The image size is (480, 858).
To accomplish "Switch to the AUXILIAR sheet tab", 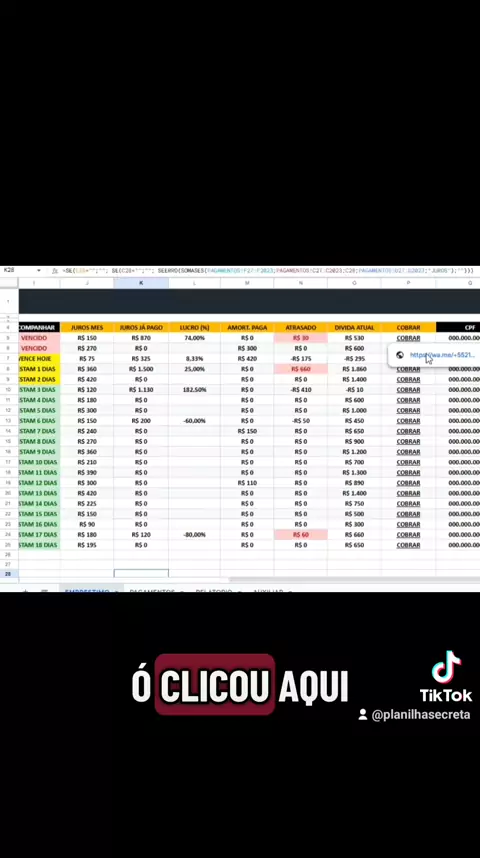I will [268, 592].
